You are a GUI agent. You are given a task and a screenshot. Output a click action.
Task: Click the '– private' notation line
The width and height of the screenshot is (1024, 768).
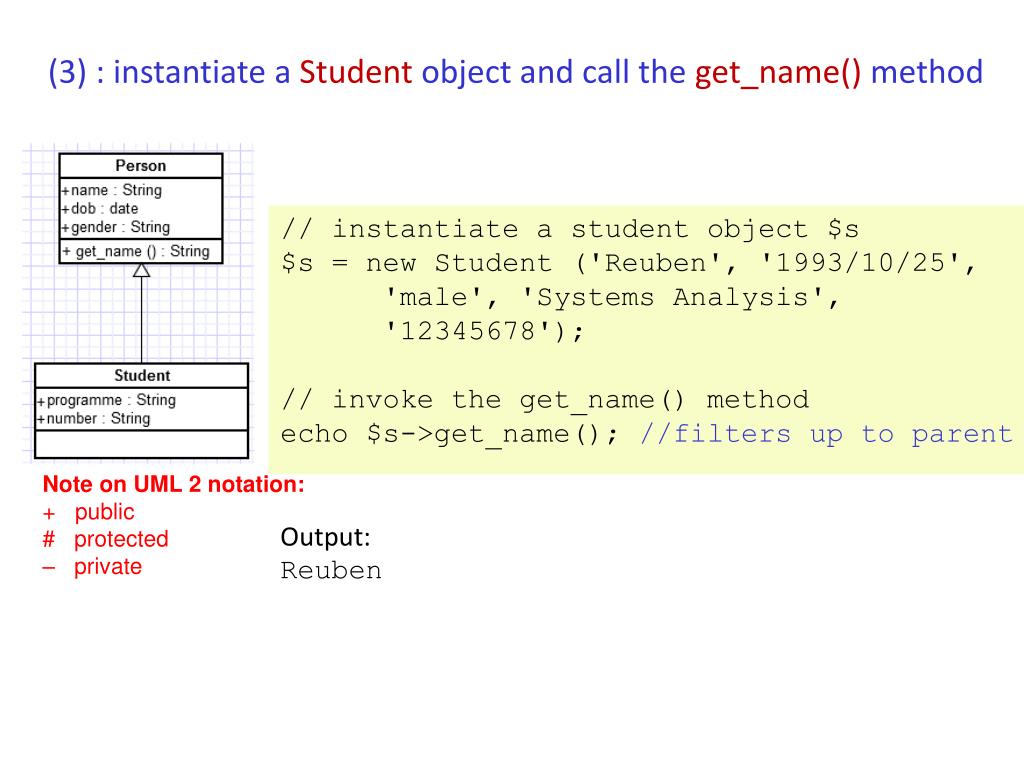[91, 566]
